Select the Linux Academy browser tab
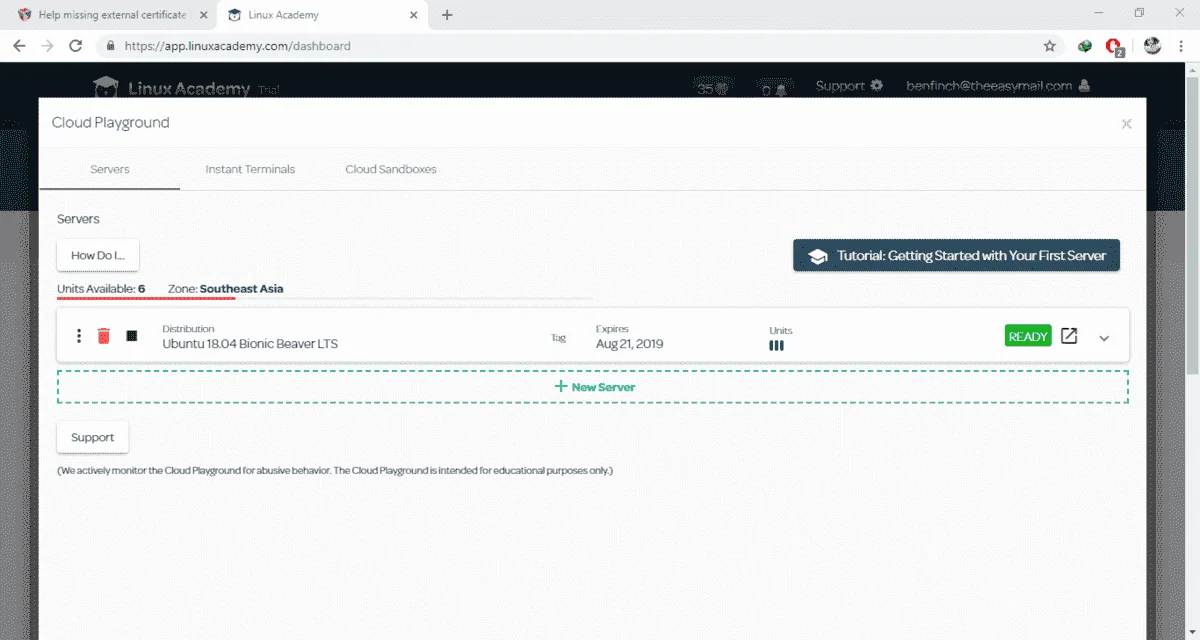This screenshot has height=640, width=1200. click(322, 15)
